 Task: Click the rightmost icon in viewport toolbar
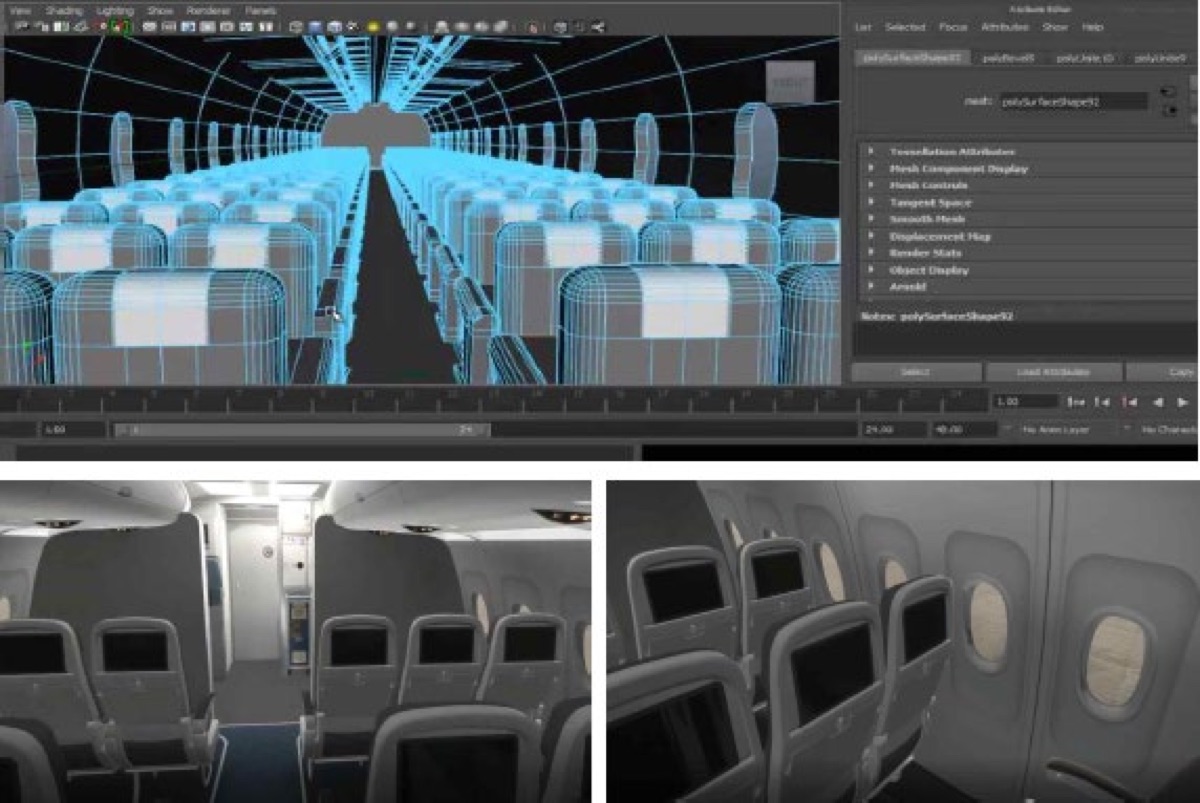tap(598, 26)
